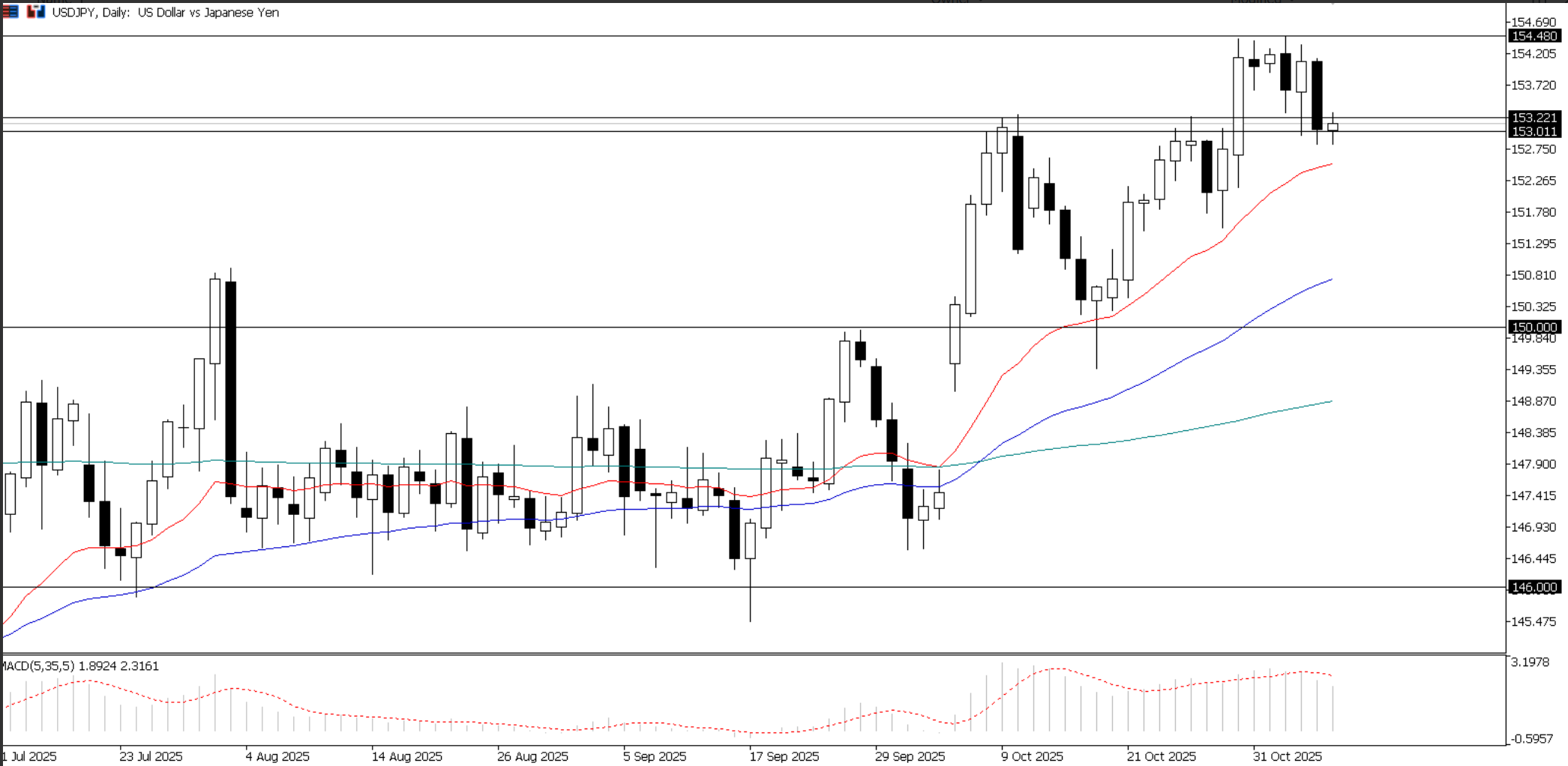Viewport: 1568px width, 766px height.
Task: Click the candlestick chart icon beside the title
Action: [35, 11]
